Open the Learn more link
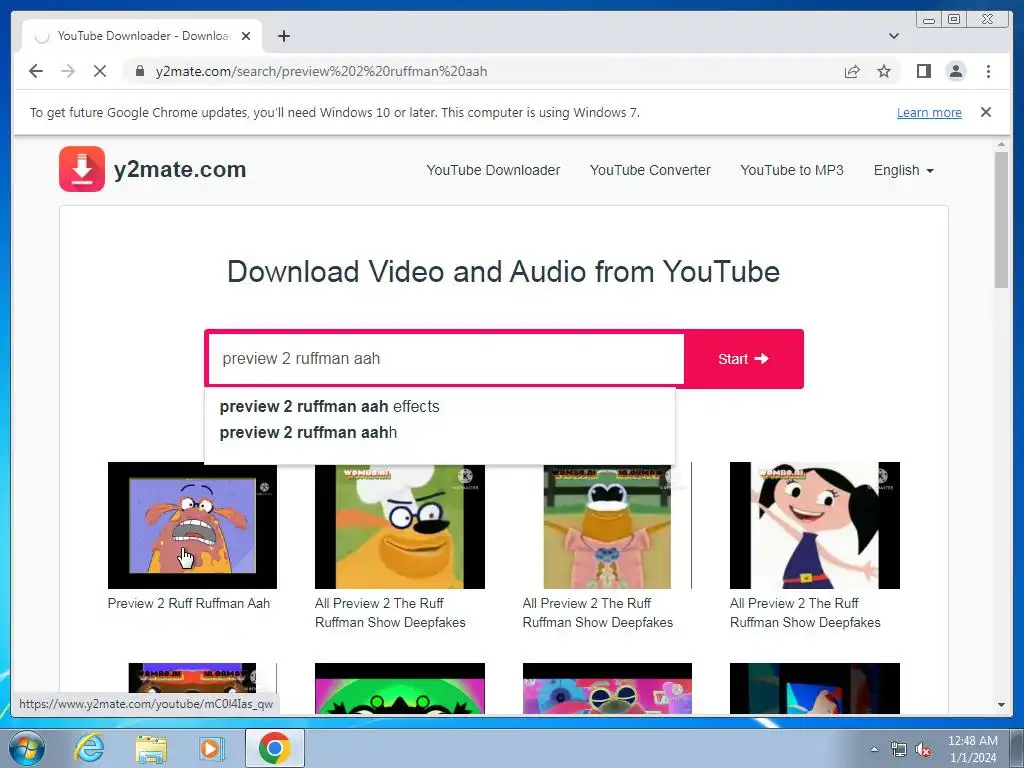 (929, 112)
